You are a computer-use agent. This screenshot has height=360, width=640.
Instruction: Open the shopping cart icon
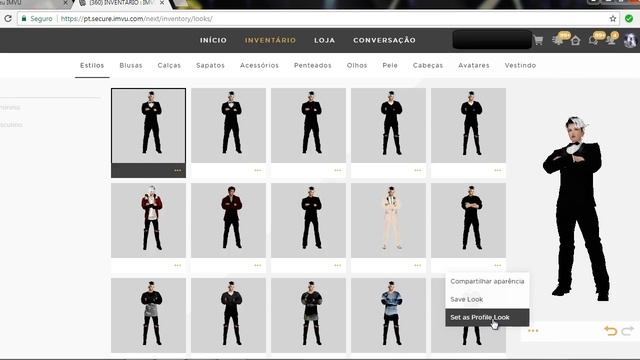pos(538,40)
